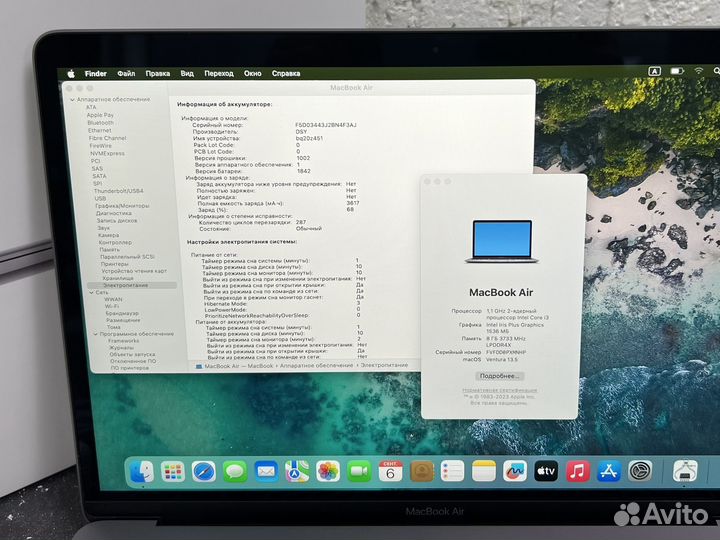Click the input source indicator in menu bar

click(x=654, y=71)
